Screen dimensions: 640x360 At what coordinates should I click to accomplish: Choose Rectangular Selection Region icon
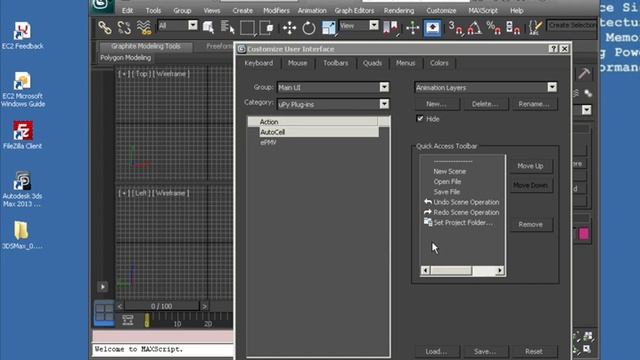[x=247, y=28]
